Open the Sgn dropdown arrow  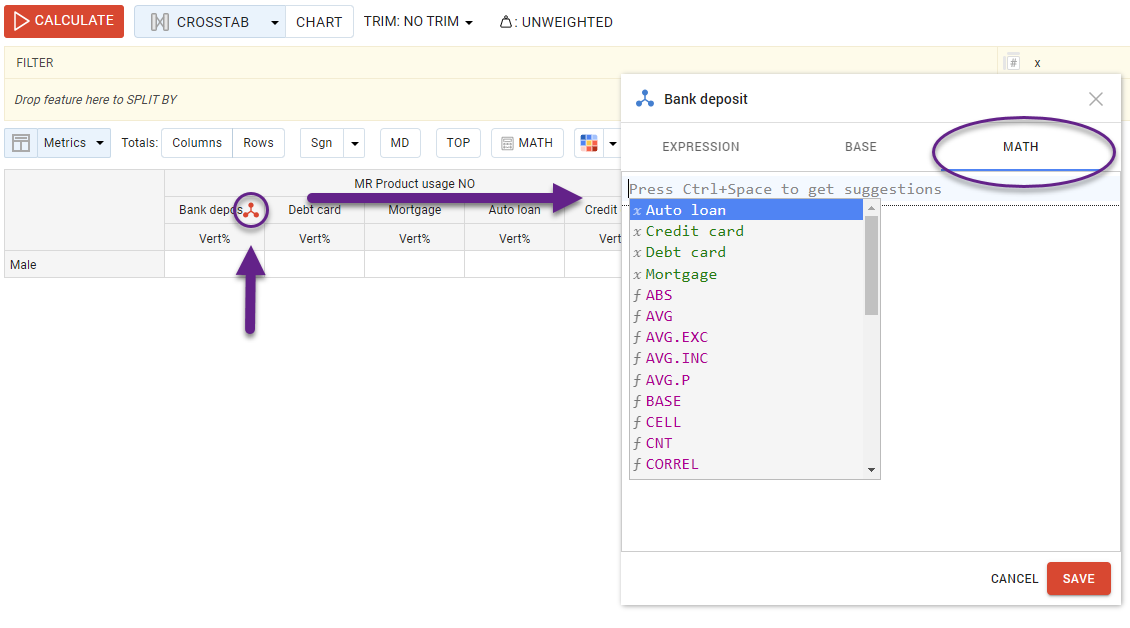[x=354, y=143]
